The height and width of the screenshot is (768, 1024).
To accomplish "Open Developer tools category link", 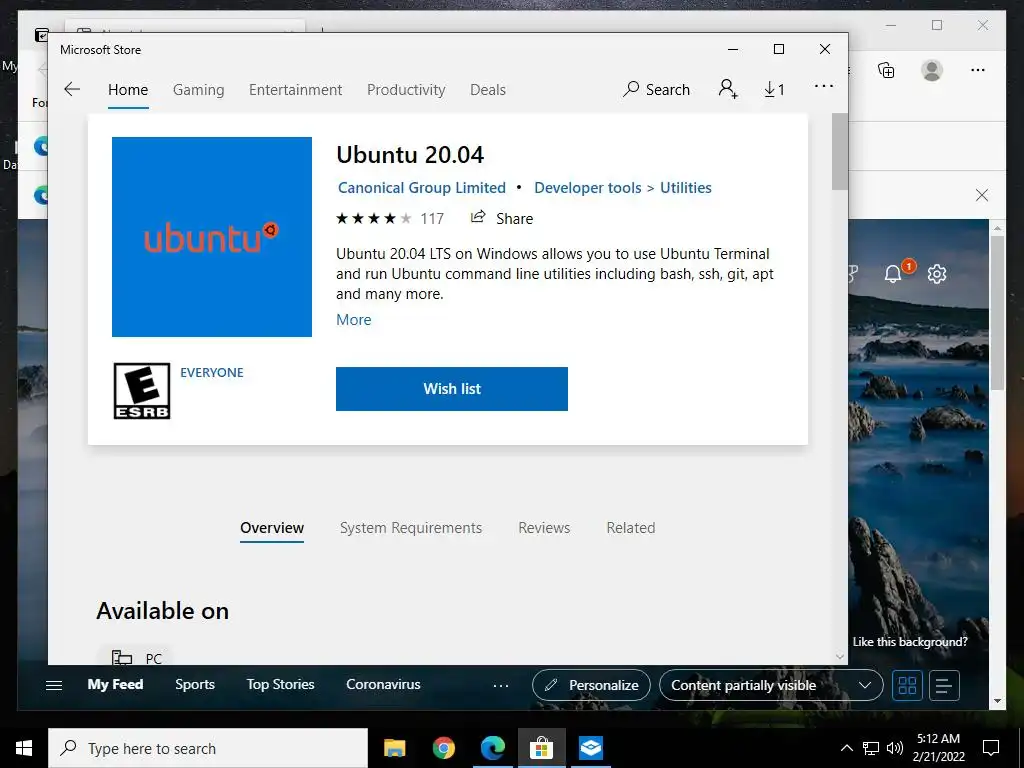I will pyautogui.click(x=588, y=187).
